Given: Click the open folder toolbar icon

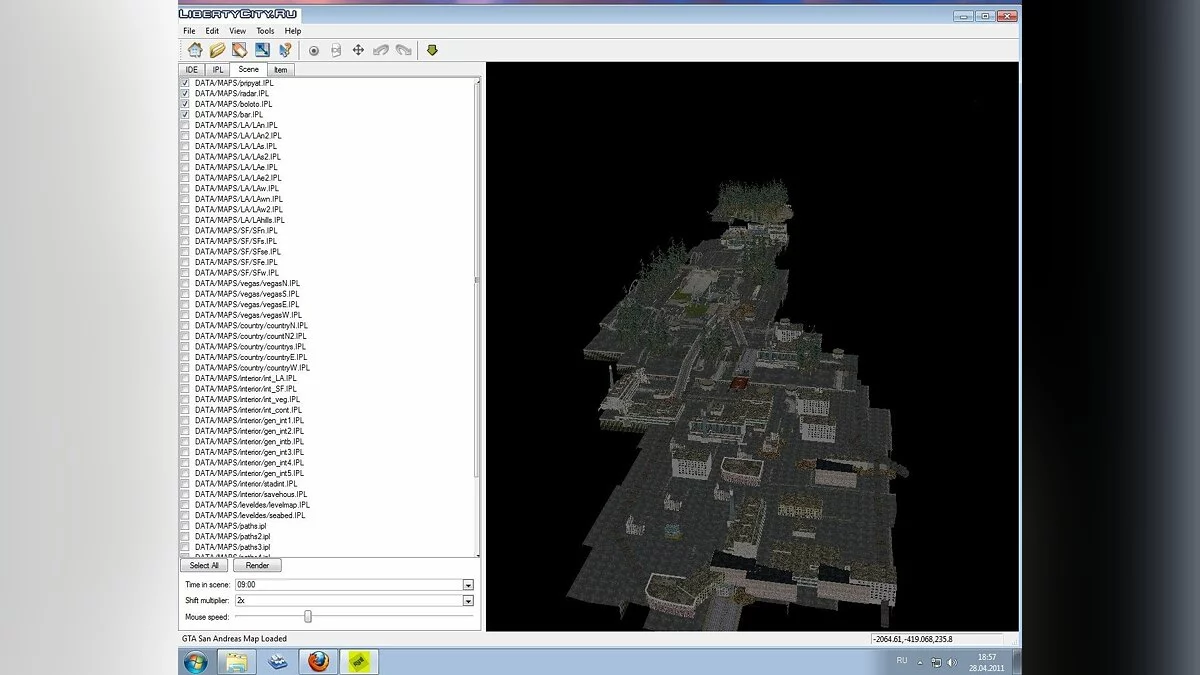Looking at the screenshot, I should (x=217, y=50).
